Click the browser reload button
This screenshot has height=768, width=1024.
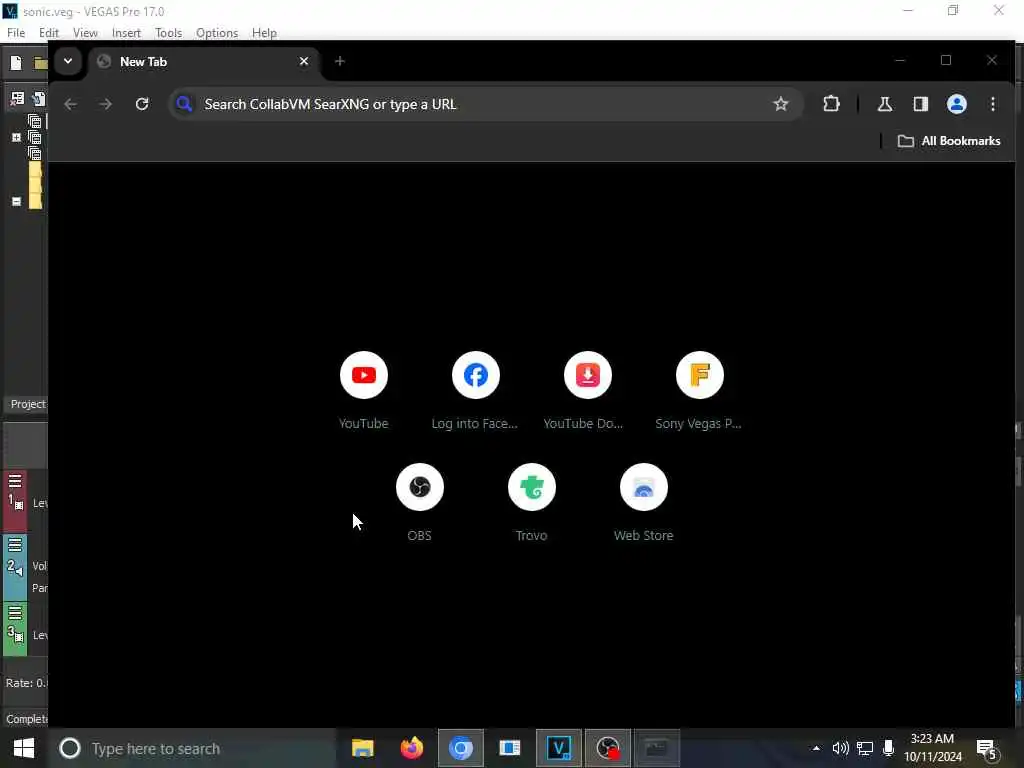142,104
